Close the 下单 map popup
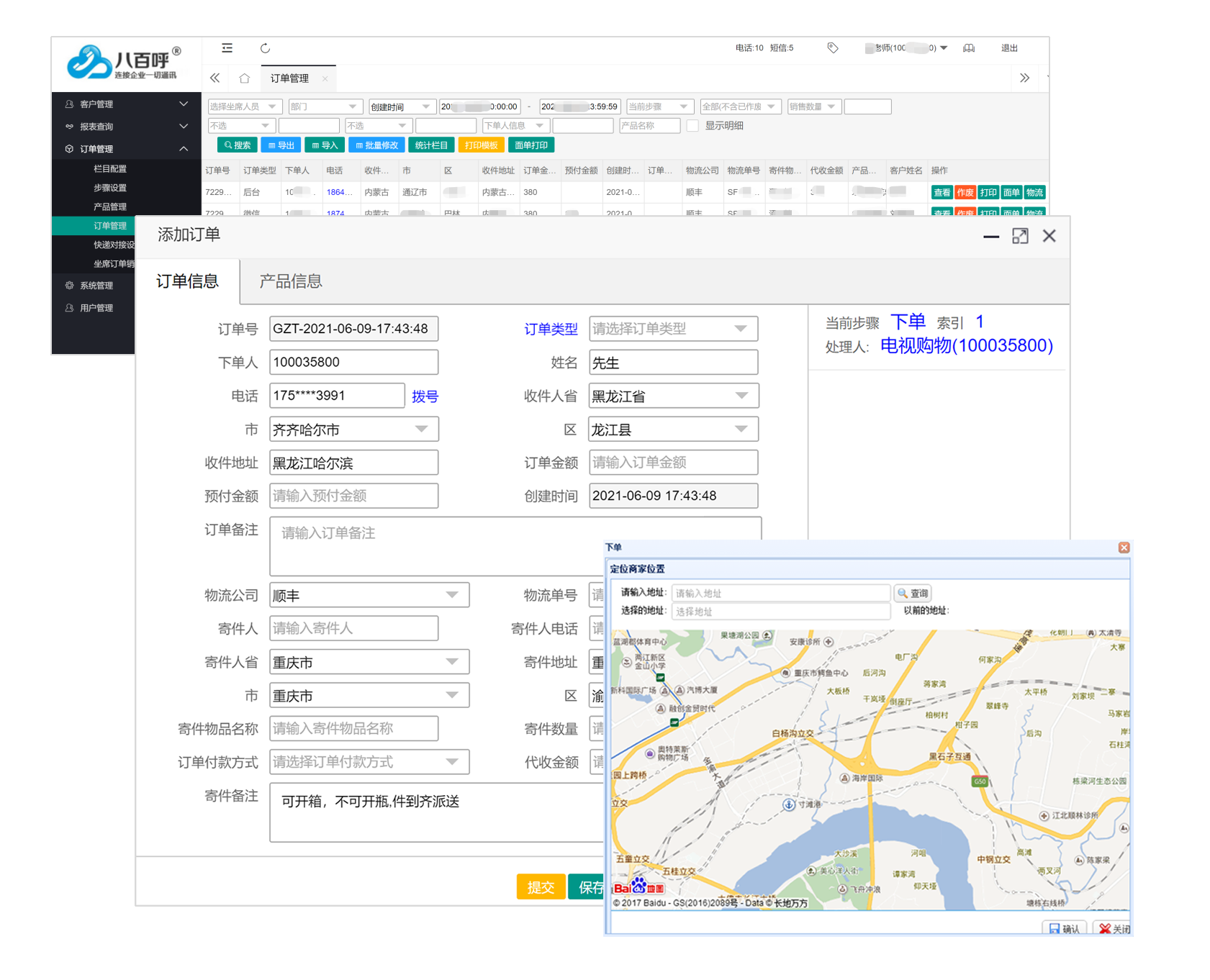Viewport: 1210px width, 980px height. (1124, 548)
